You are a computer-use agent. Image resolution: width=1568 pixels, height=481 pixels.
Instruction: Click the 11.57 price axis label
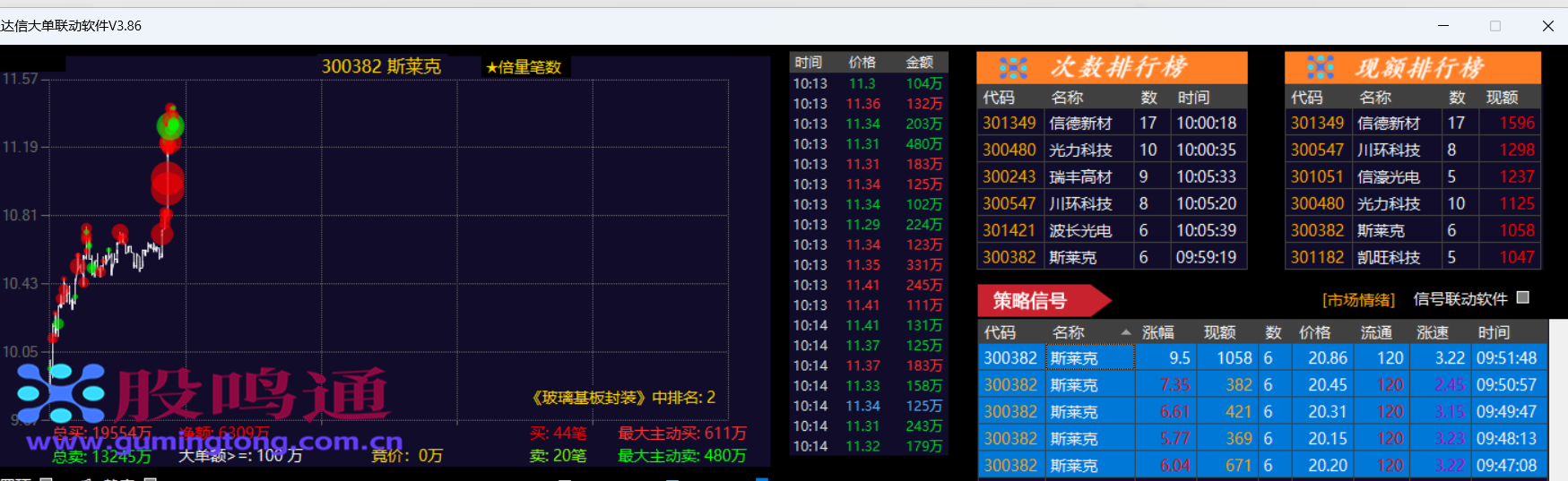click(x=20, y=79)
